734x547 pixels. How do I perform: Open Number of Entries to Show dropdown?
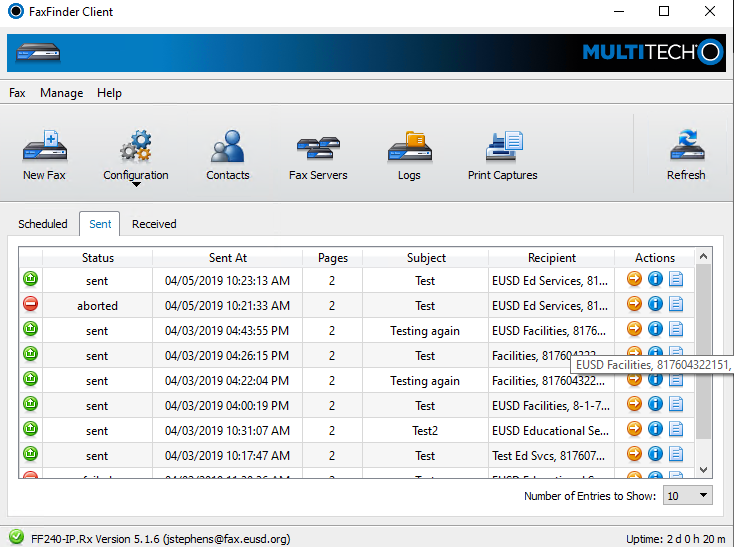(x=688, y=496)
